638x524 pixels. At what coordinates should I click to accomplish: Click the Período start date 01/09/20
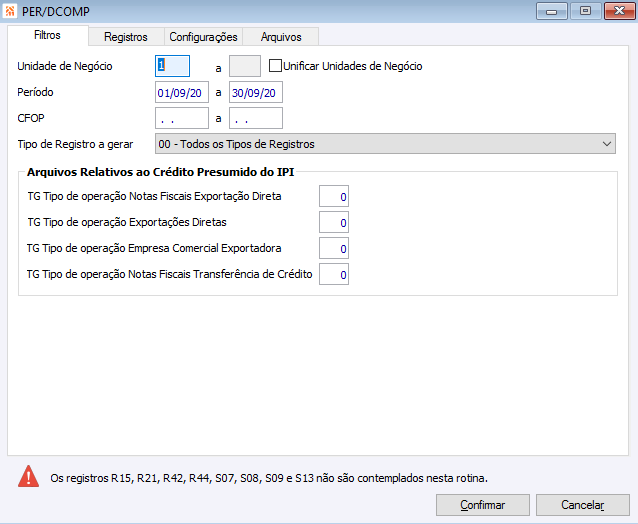[181, 92]
